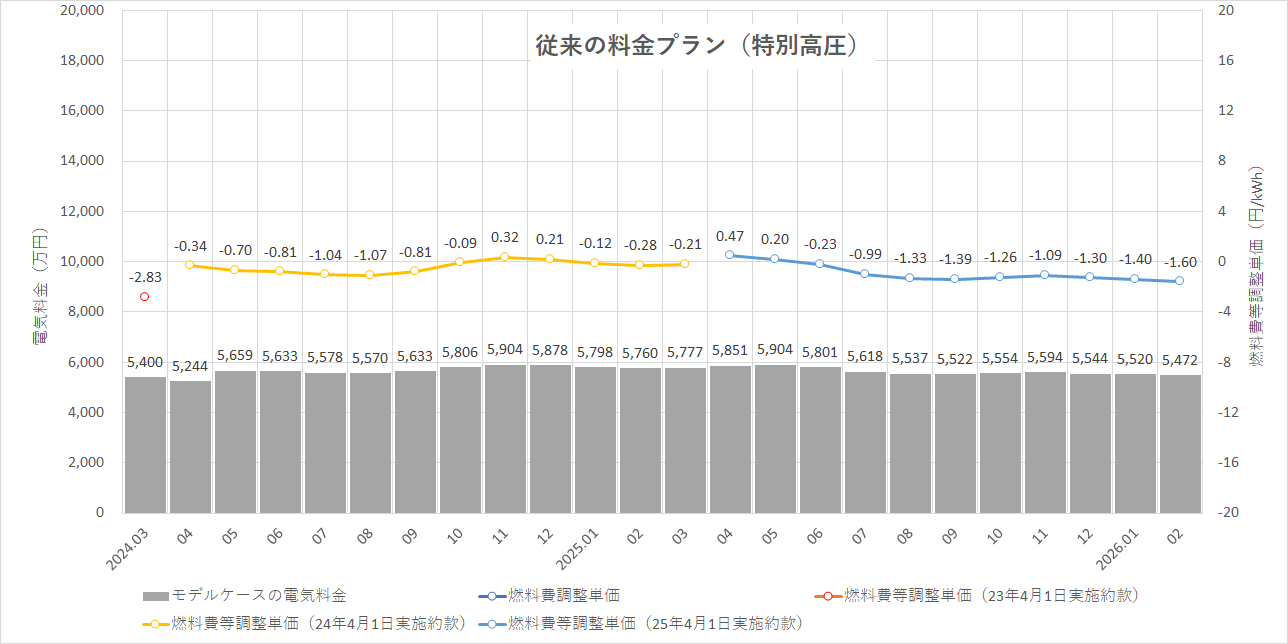Click the light blue legend marker for 25年4月1日実施約款
This screenshot has width=1288, height=644.
(x=492, y=622)
